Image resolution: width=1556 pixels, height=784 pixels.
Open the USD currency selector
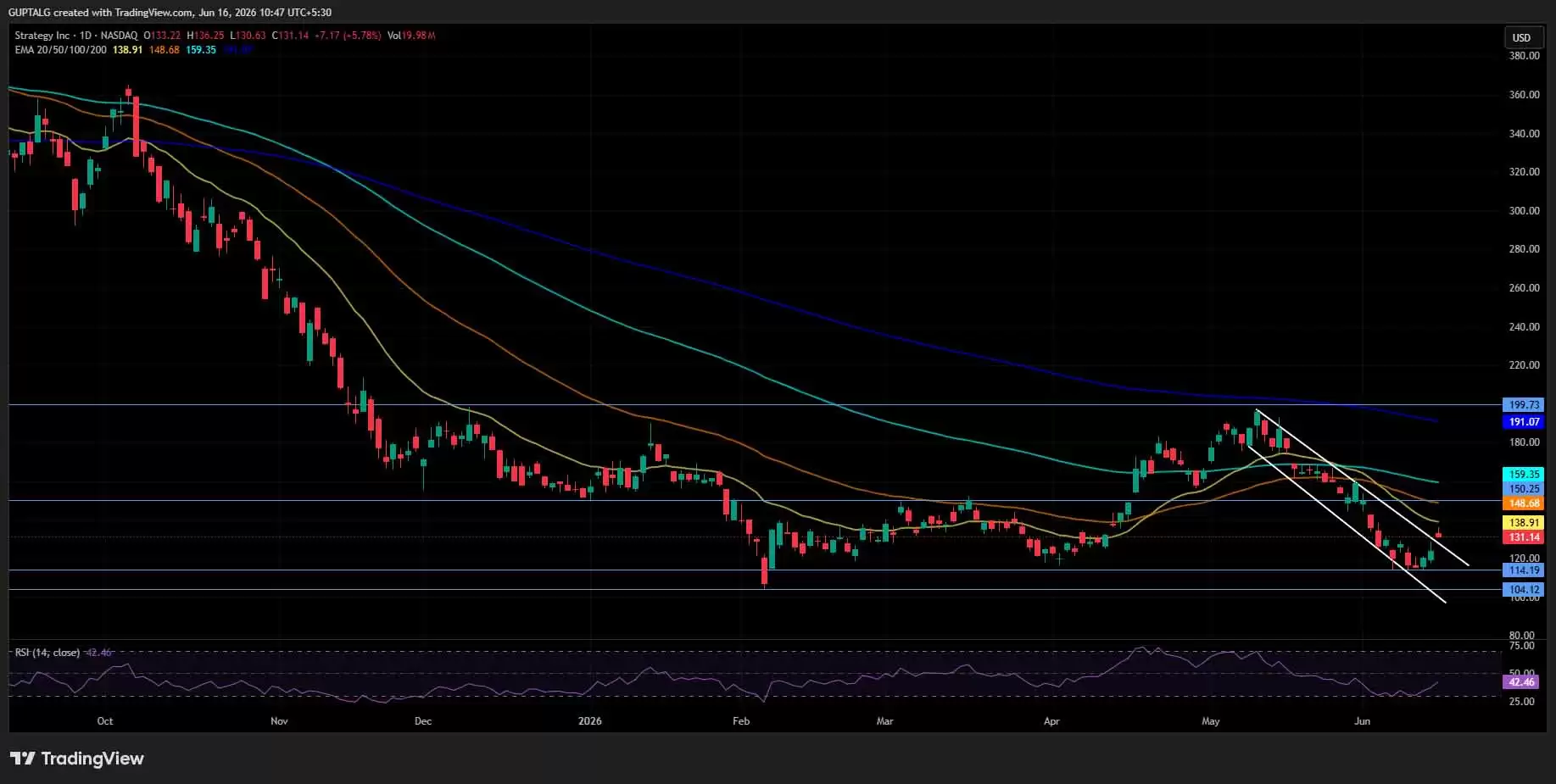(1522, 37)
